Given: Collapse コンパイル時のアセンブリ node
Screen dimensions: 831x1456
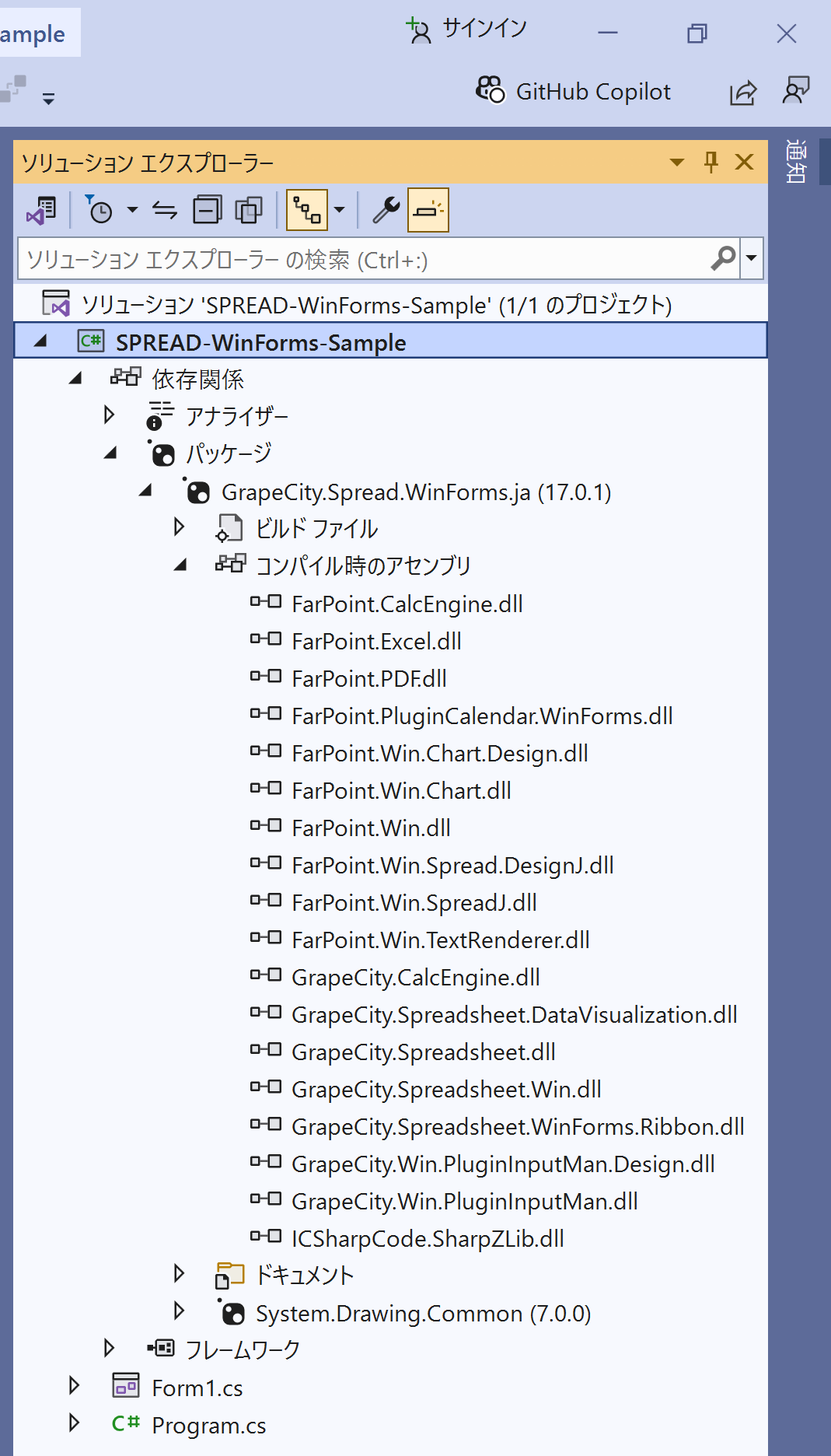Looking at the screenshot, I should (180, 565).
